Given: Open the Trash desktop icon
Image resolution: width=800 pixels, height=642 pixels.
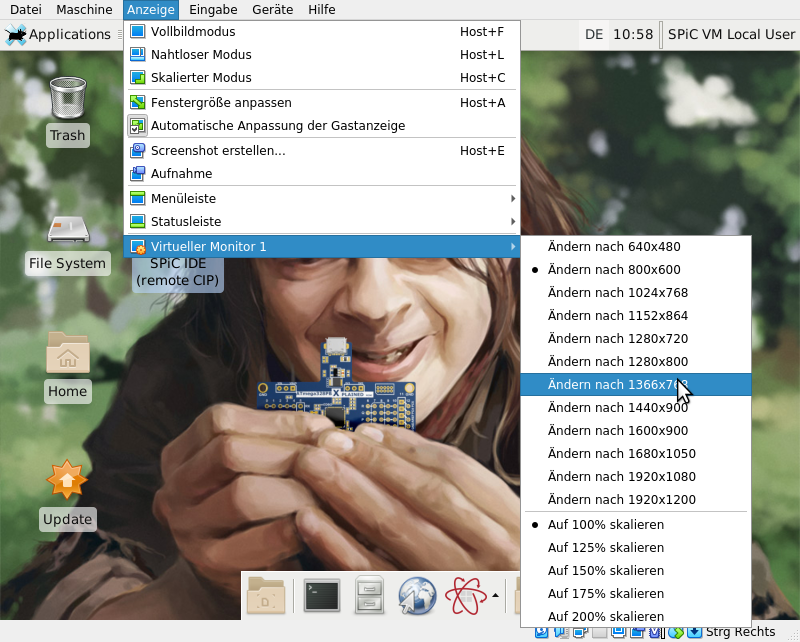Looking at the screenshot, I should click(x=68, y=98).
